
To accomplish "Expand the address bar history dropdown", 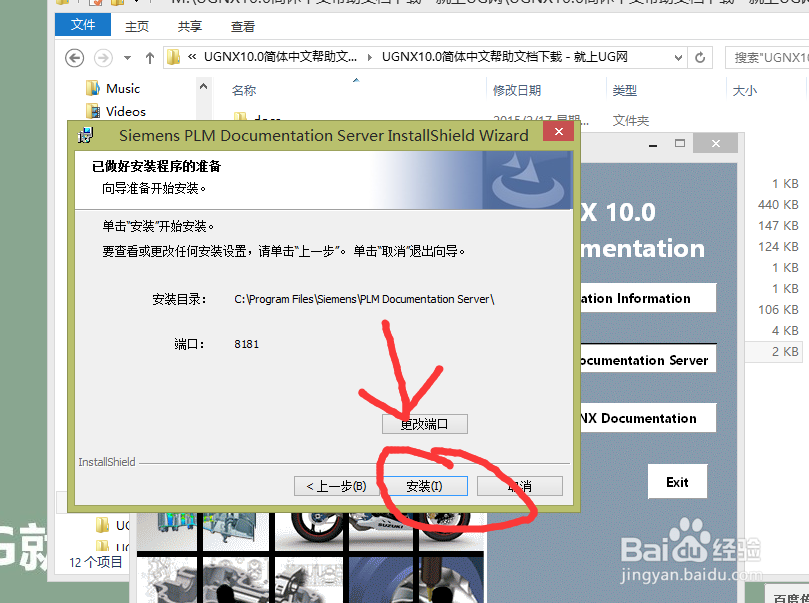I will tap(678, 58).
